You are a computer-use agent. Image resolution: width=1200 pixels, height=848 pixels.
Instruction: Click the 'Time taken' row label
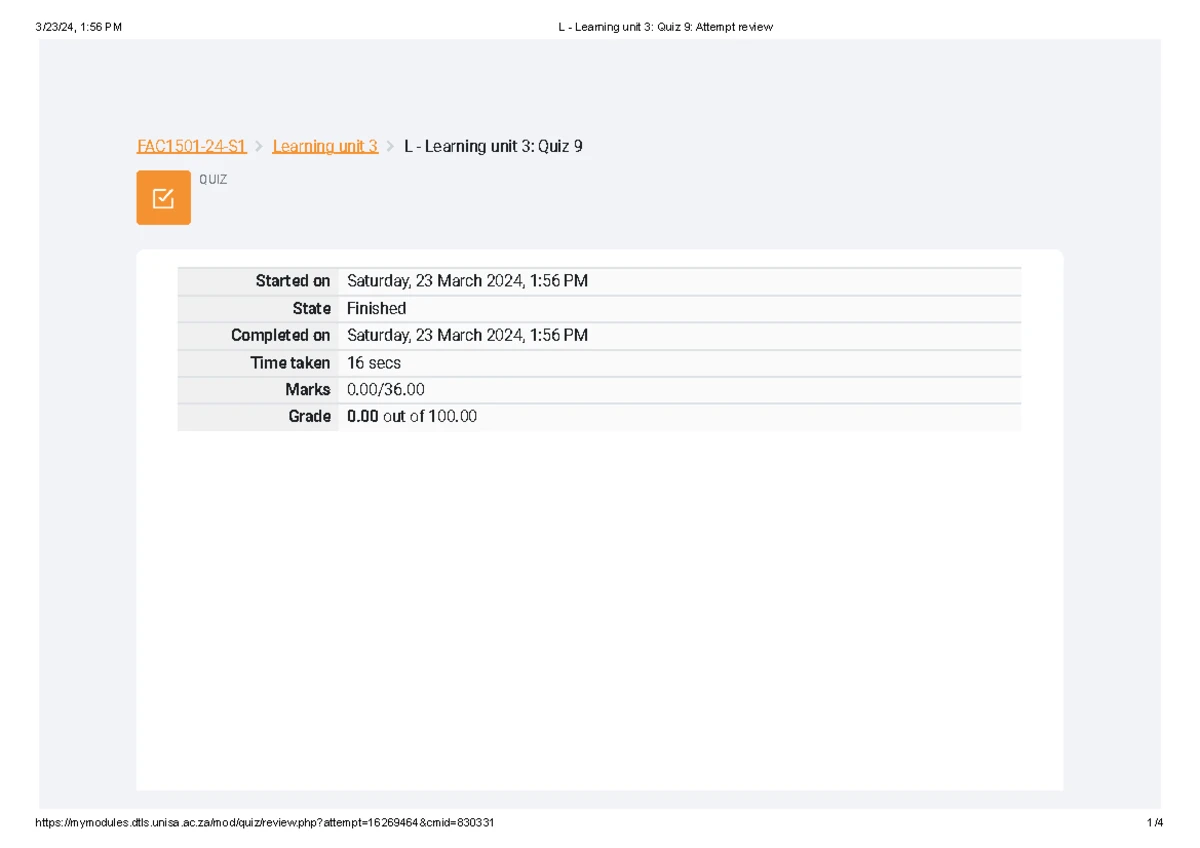[291, 362]
